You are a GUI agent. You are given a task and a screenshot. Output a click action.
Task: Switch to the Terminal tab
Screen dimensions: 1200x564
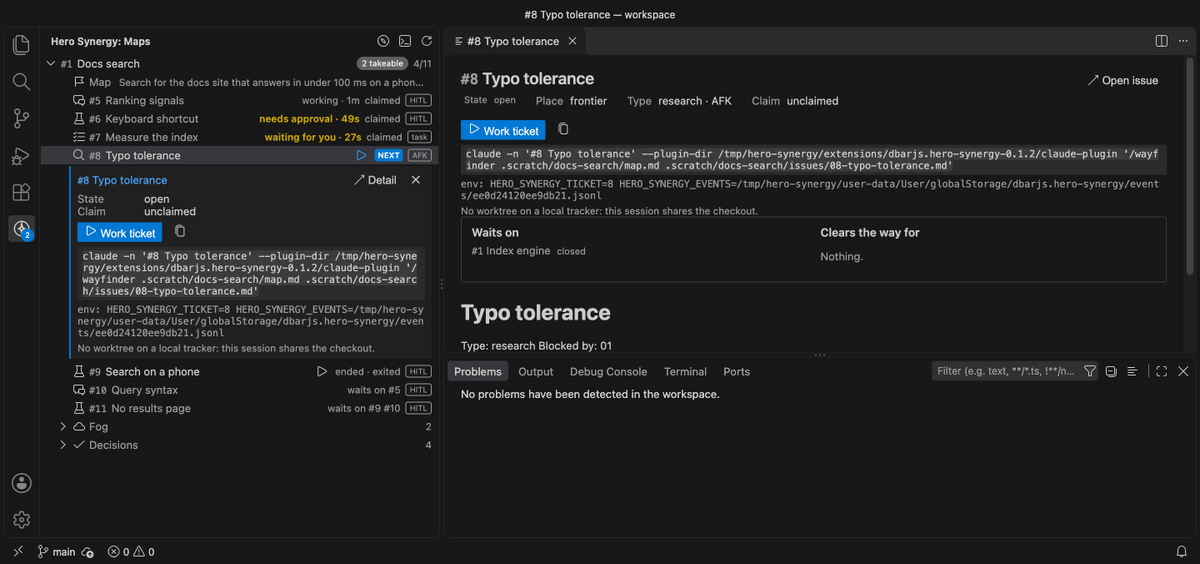click(x=685, y=371)
